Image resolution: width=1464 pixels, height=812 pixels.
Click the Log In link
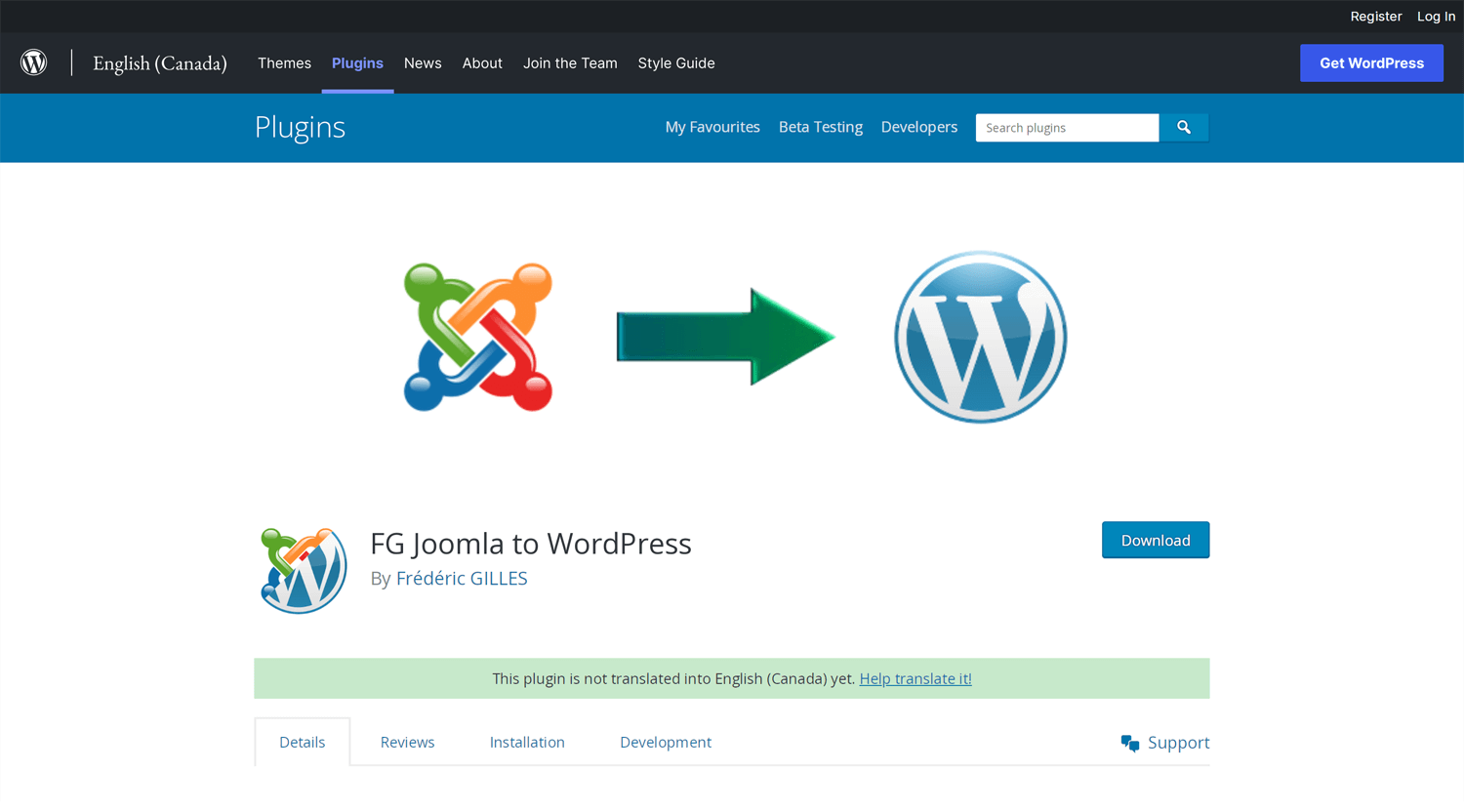[x=1436, y=17]
